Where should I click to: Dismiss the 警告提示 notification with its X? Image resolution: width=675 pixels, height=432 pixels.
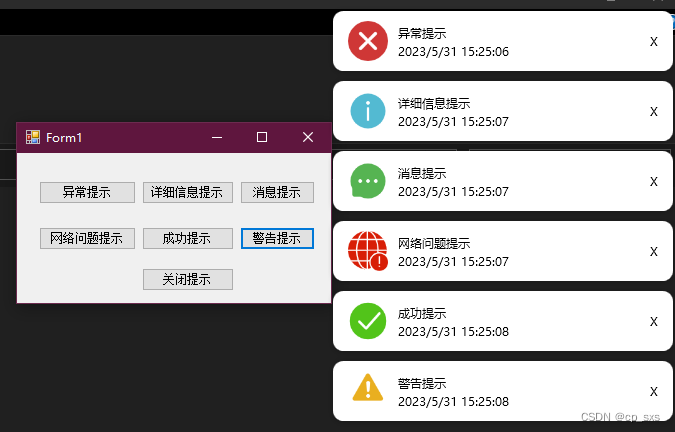(653, 392)
